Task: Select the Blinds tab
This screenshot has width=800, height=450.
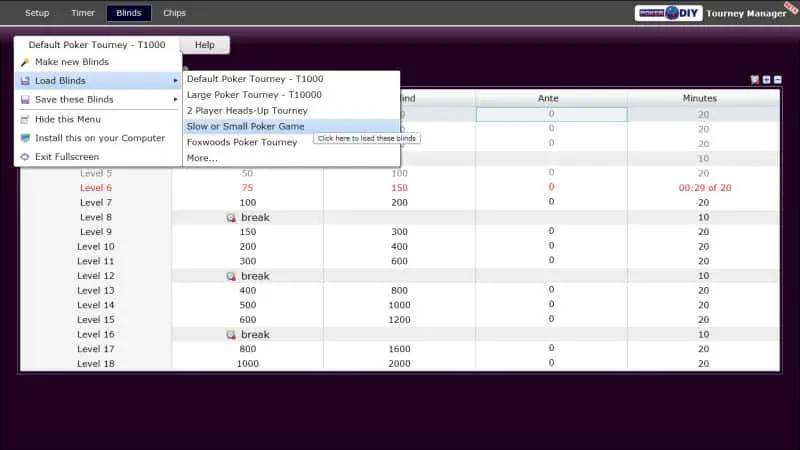Action: 129,13
